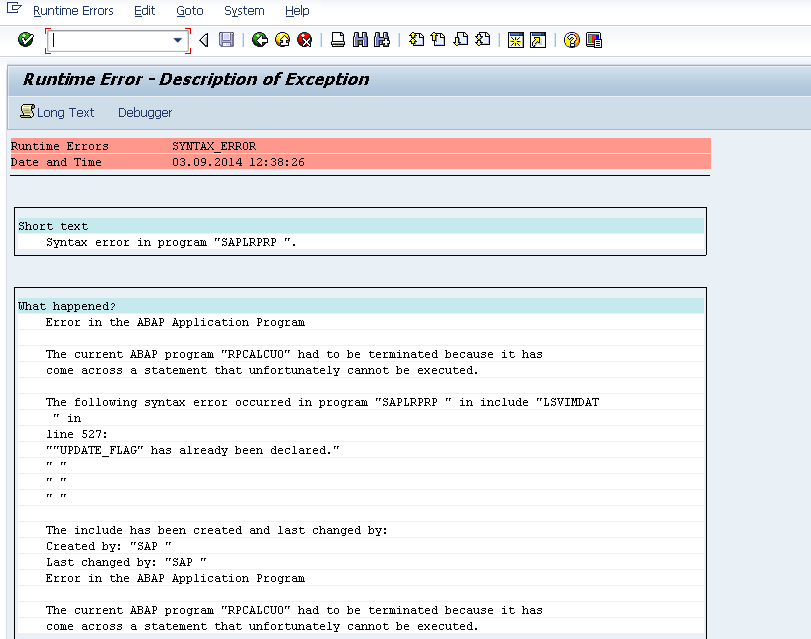
Task: Click the Print icon
Action: (x=338, y=40)
